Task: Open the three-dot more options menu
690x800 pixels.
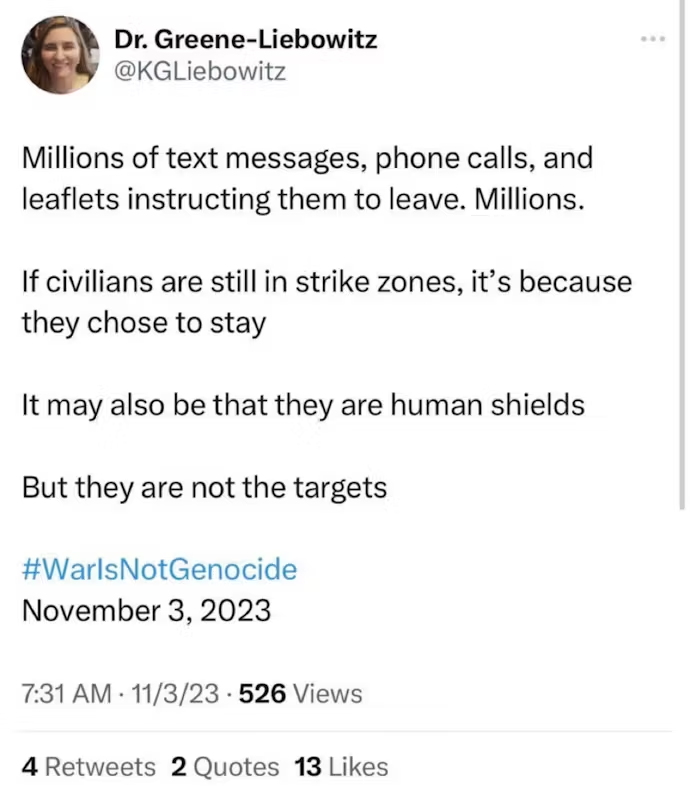Action: coord(654,39)
